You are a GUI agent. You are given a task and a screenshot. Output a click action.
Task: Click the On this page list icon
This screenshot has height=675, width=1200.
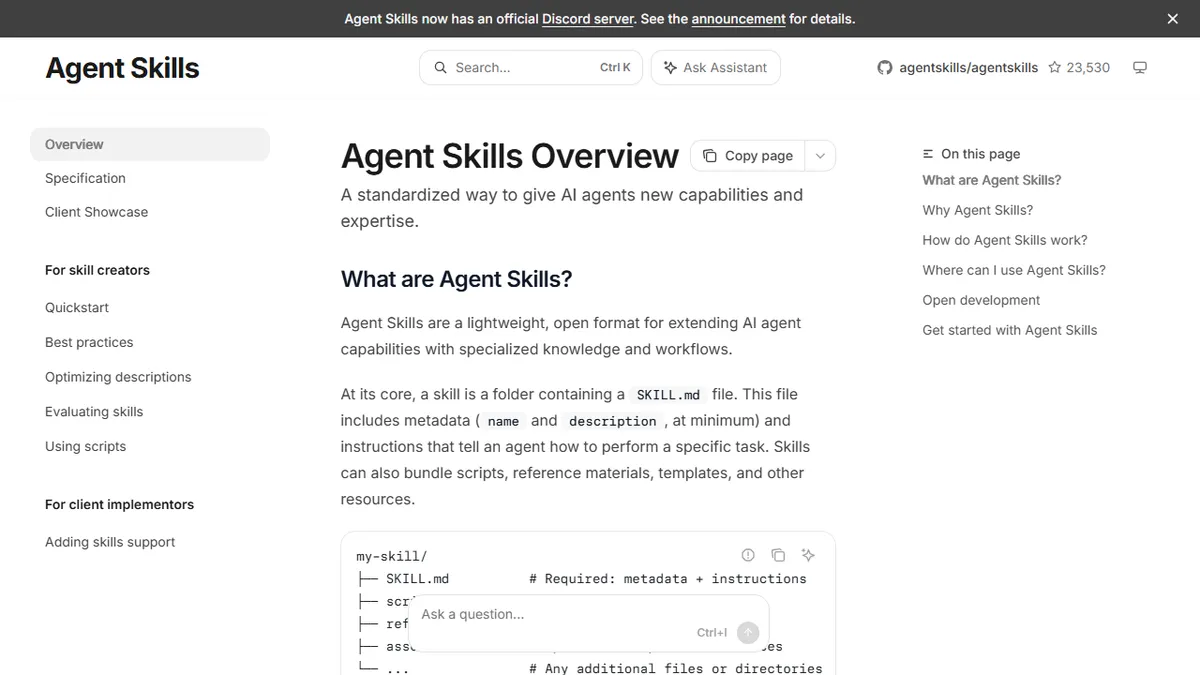[928, 154]
